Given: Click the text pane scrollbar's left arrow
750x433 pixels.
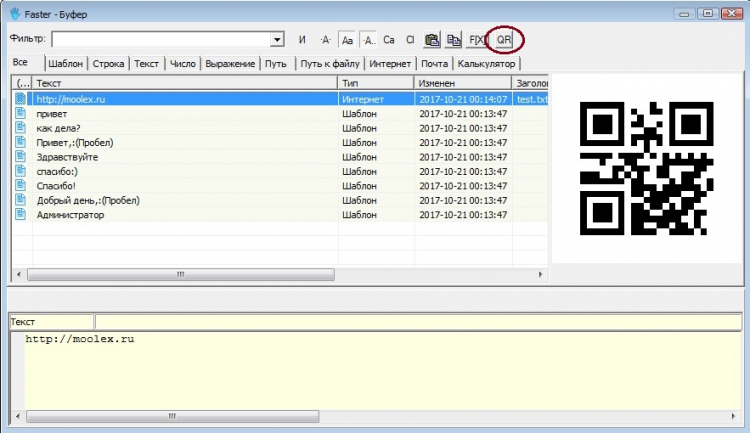Looking at the screenshot, I should (x=18, y=416).
